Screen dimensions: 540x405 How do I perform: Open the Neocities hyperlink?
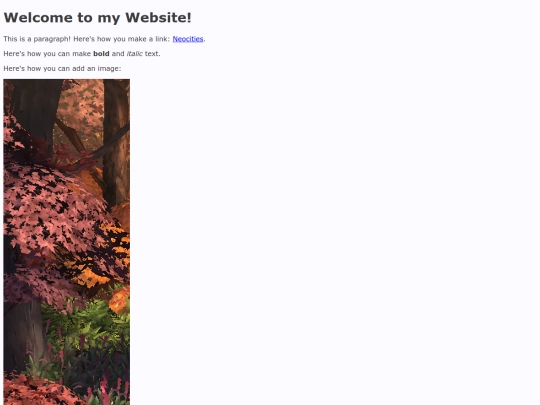pyautogui.click(x=188, y=39)
